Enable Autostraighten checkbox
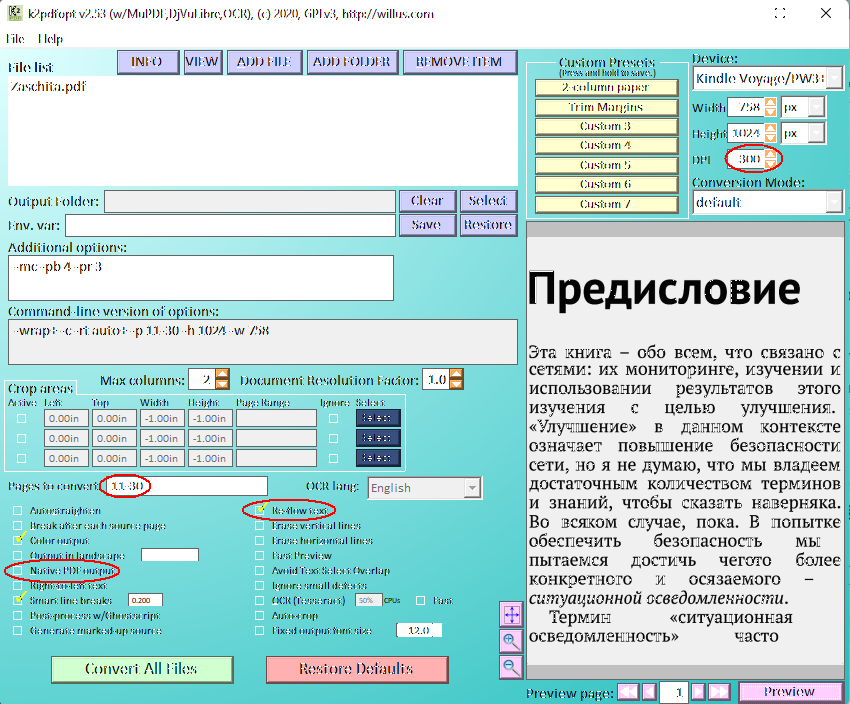Image resolution: width=850 pixels, height=704 pixels. (18, 511)
